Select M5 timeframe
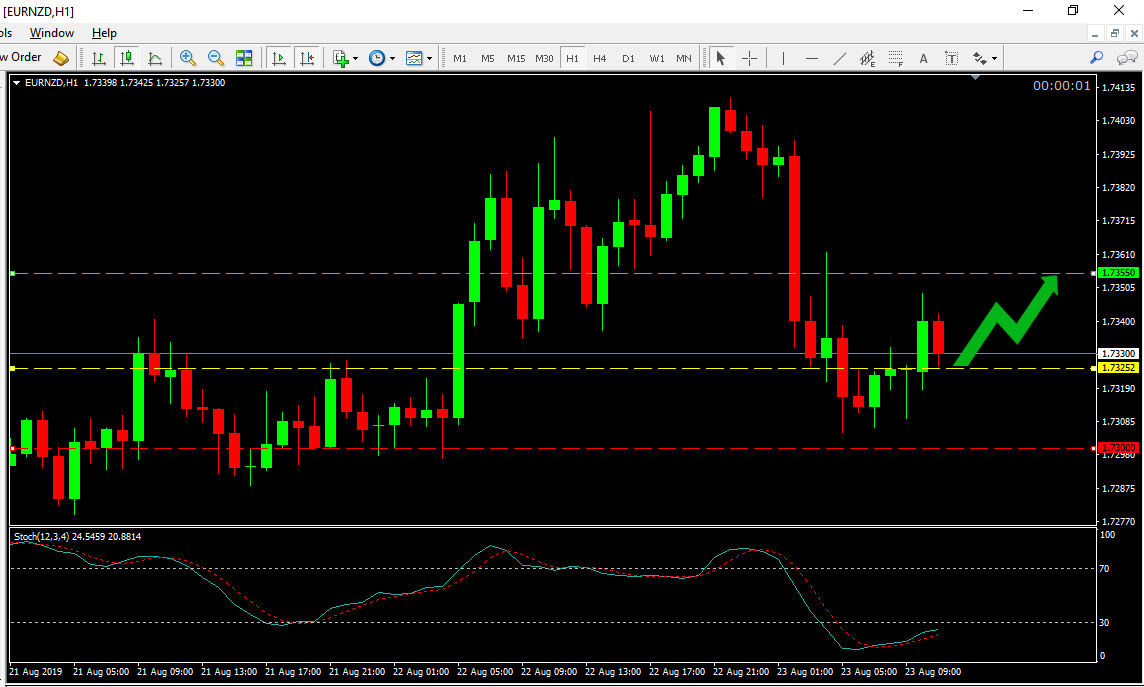Viewport: 1144px width, 687px height. point(487,58)
